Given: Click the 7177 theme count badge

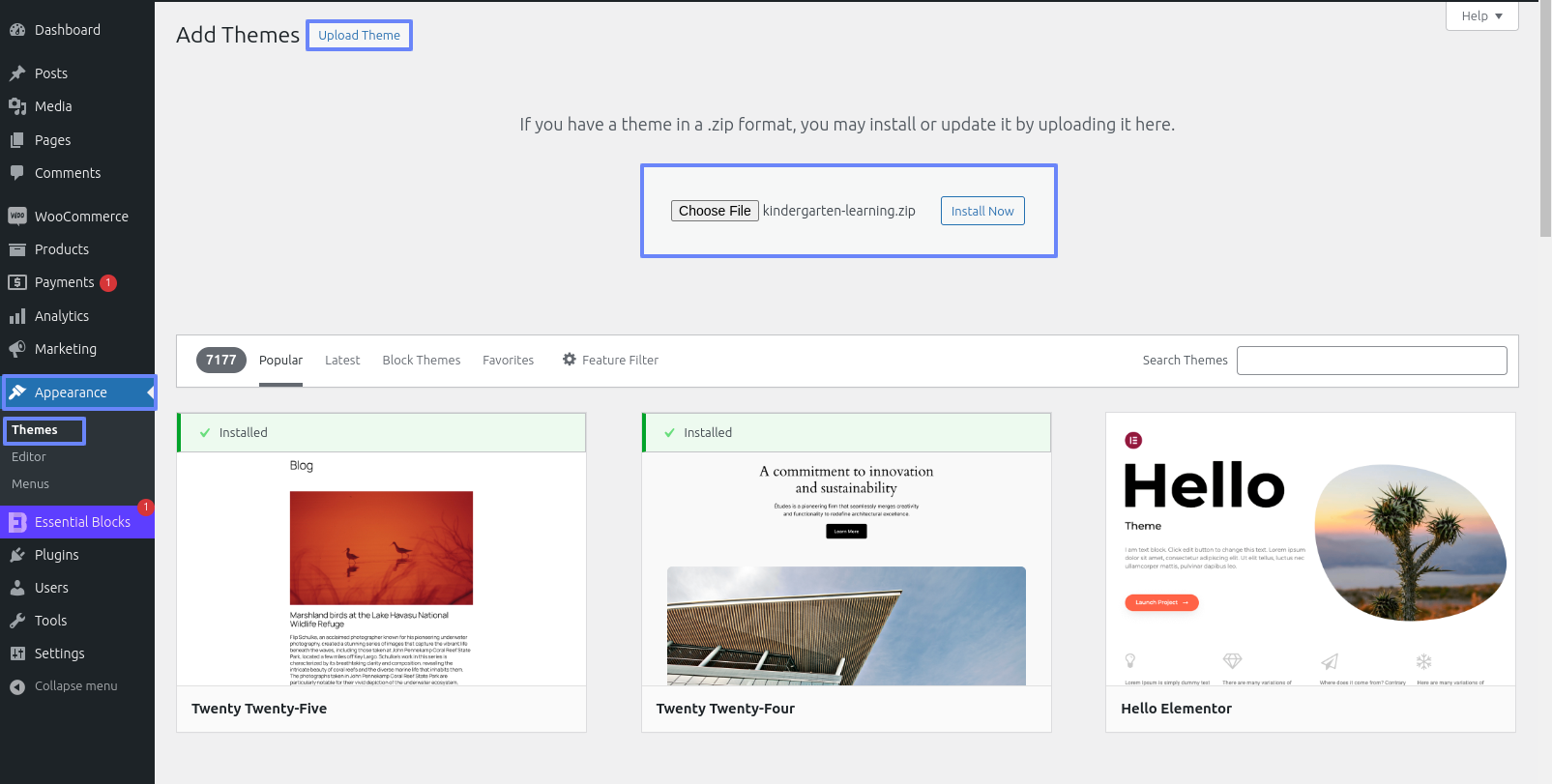Looking at the screenshot, I should (221, 360).
